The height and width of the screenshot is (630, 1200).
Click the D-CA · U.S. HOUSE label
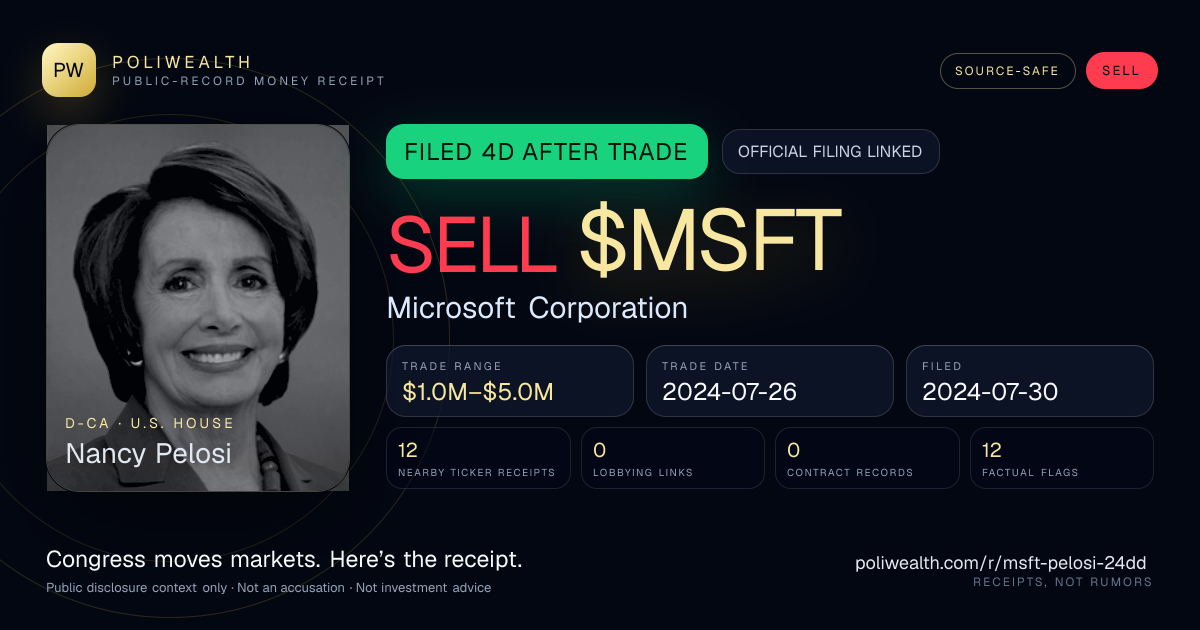coord(150,423)
